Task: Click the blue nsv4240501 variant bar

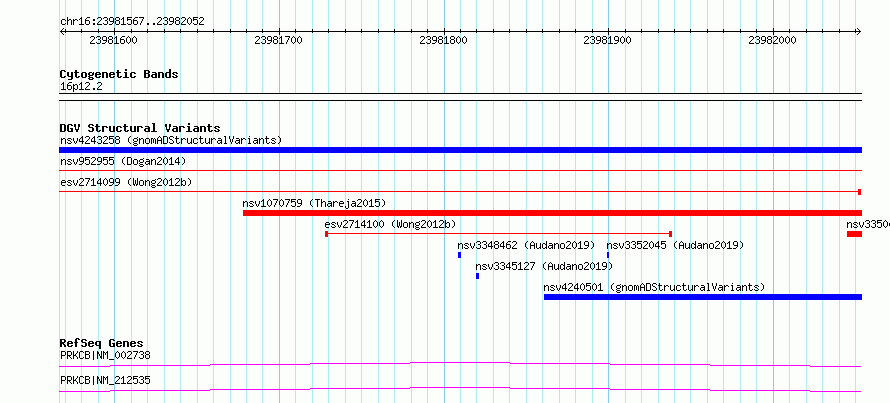Action: [x=703, y=297]
